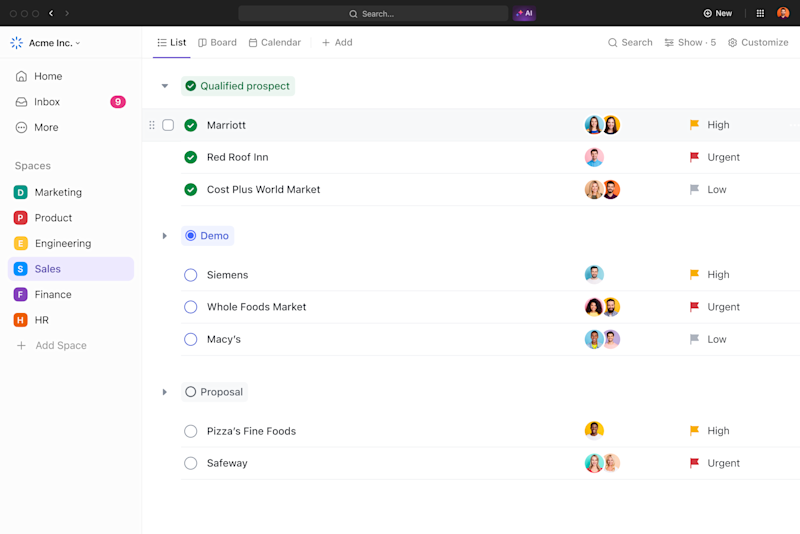
Task: Click the Urgent flag for Whole Foods Market
Action: pyautogui.click(x=694, y=307)
